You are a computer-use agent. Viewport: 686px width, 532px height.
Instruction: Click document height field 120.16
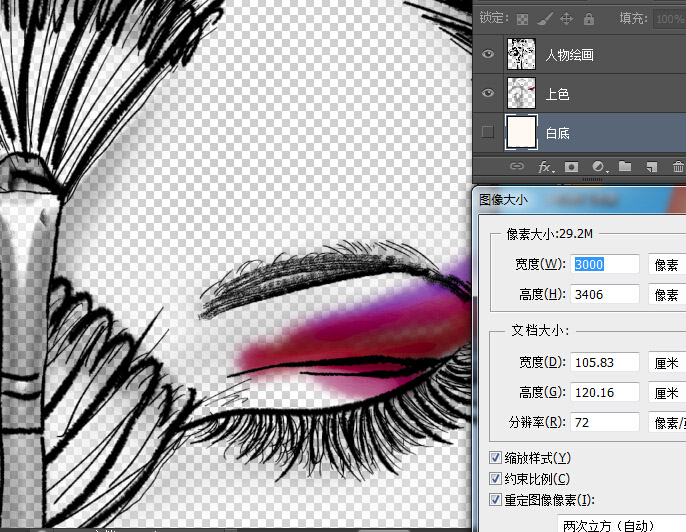(x=605, y=392)
